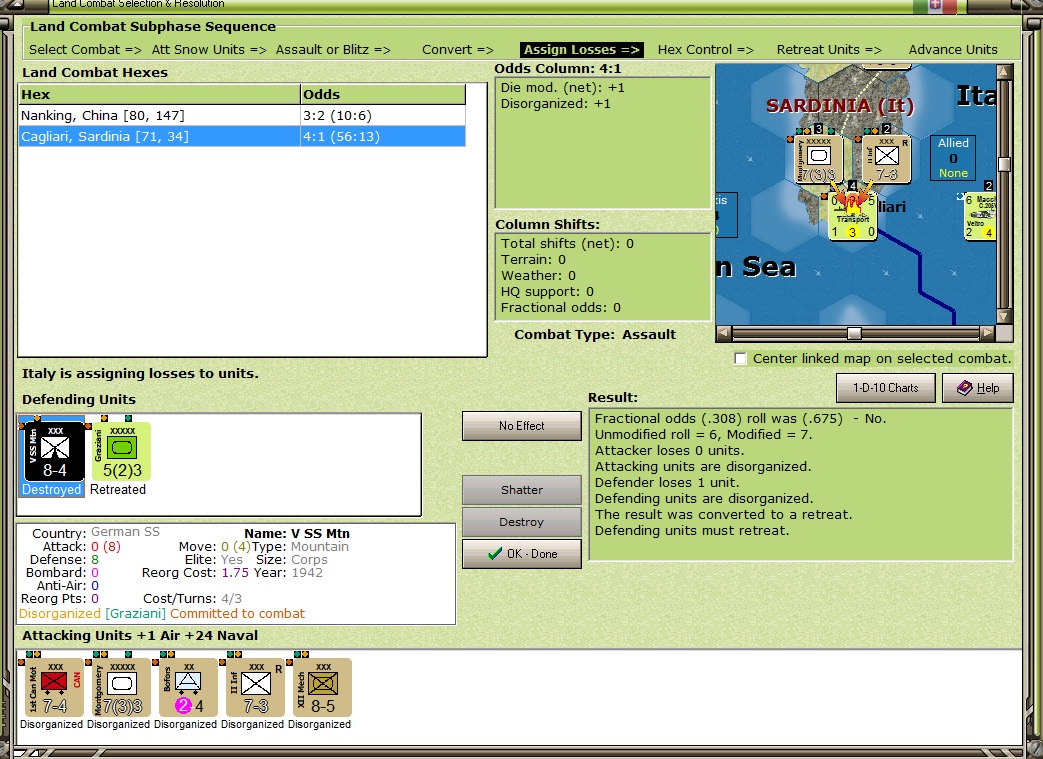
Task: Click the map horizontal scrollbar thumb
Action: (854, 333)
